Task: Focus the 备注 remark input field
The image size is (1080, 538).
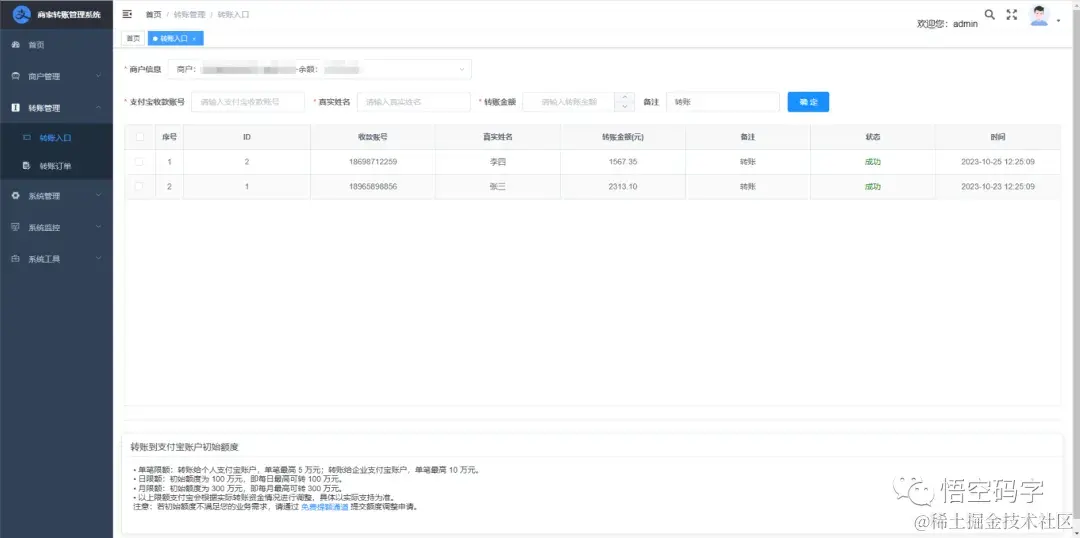Action: click(x=723, y=102)
